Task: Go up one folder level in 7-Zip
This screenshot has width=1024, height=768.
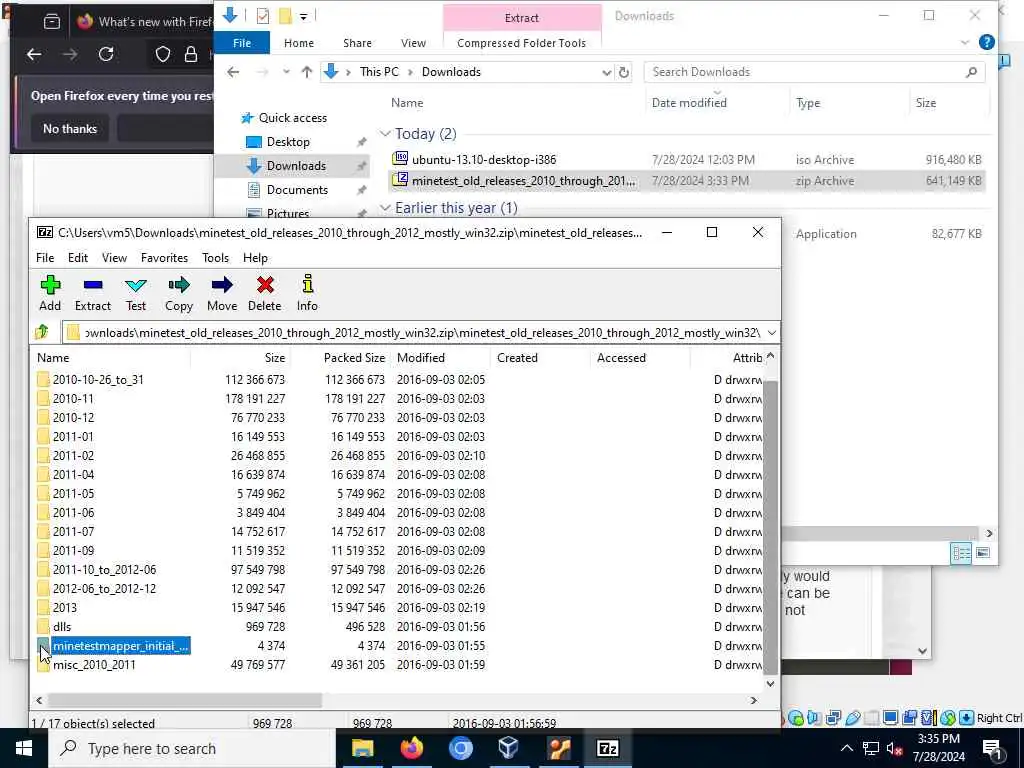Action: tap(42, 332)
